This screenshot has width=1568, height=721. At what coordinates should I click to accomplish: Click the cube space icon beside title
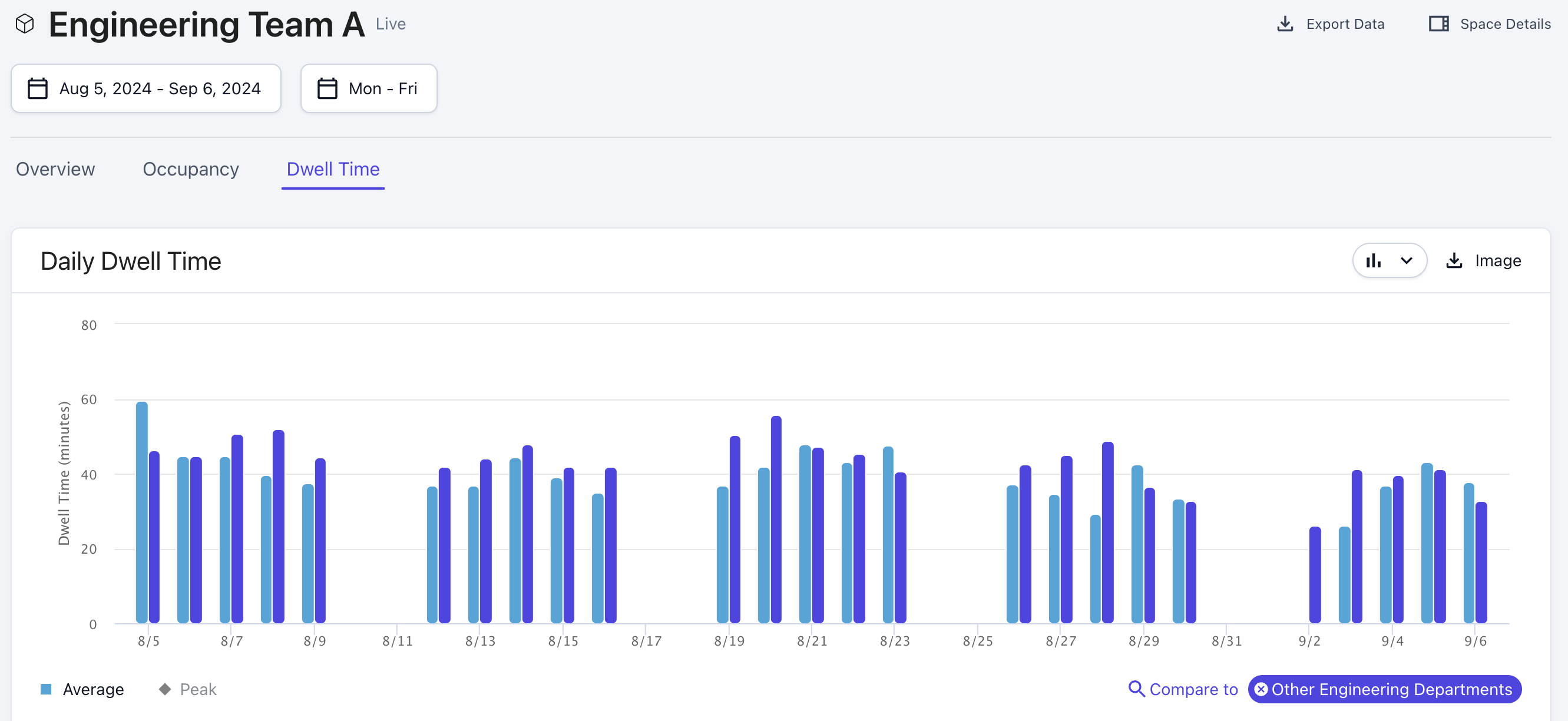[x=25, y=24]
